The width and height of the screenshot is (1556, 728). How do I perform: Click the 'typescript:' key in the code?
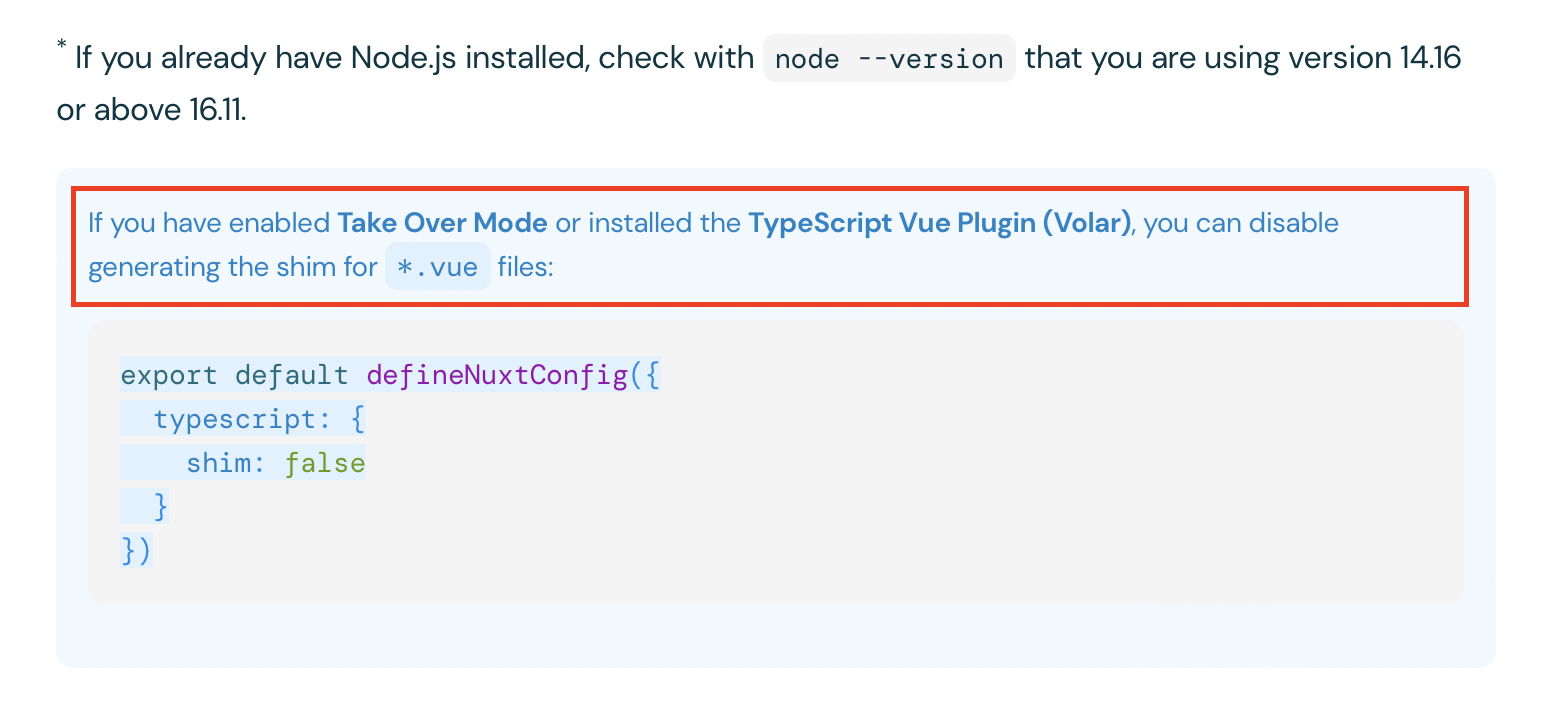(243, 420)
